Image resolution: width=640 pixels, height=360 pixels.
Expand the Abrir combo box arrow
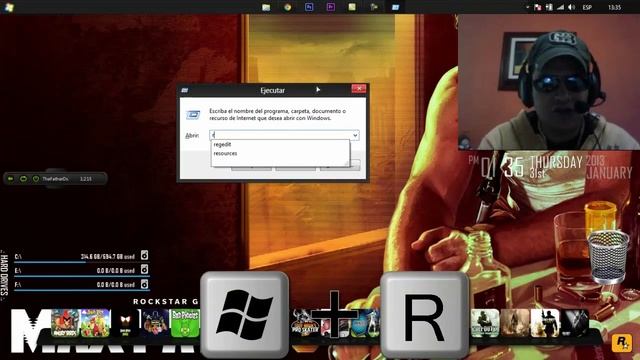(355, 135)
